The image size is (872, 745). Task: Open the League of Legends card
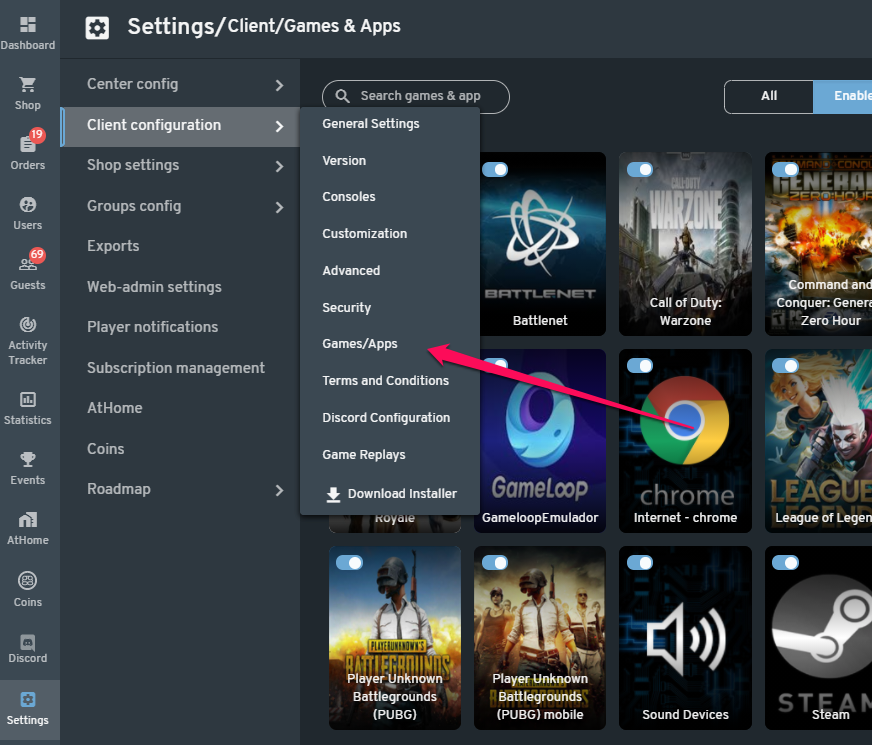pos(819,441)
